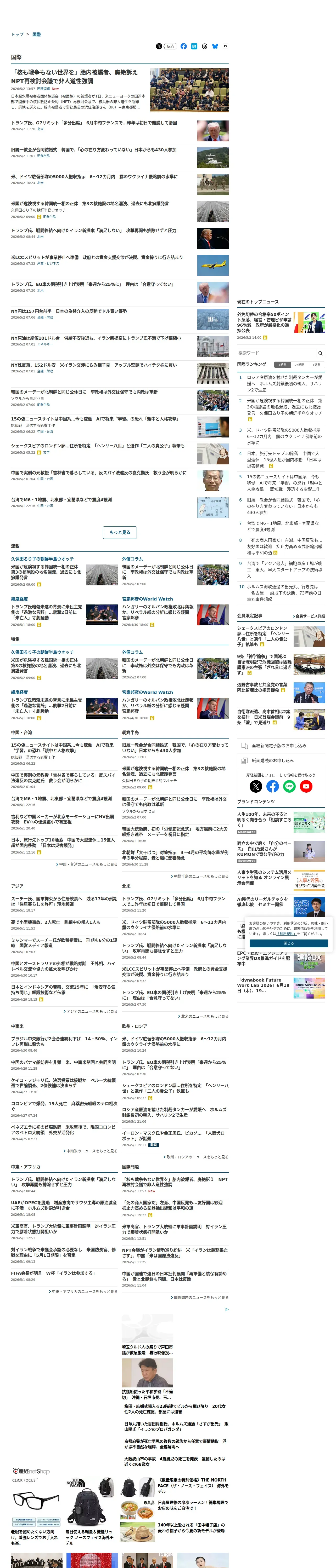Share on Facebook via top share icon
The height and width of the screenshot is (1568, 336).
[183, 46]
